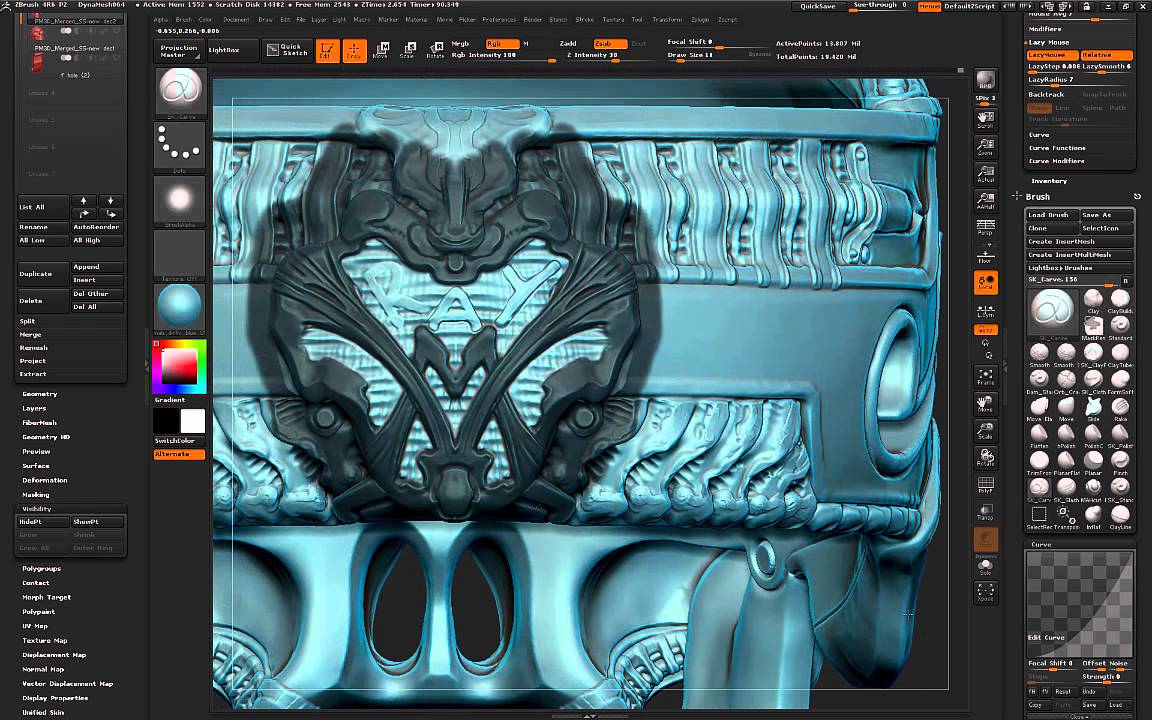
Task: Click the AAHalf antialiased half-size icon
Action: point(985,201)
